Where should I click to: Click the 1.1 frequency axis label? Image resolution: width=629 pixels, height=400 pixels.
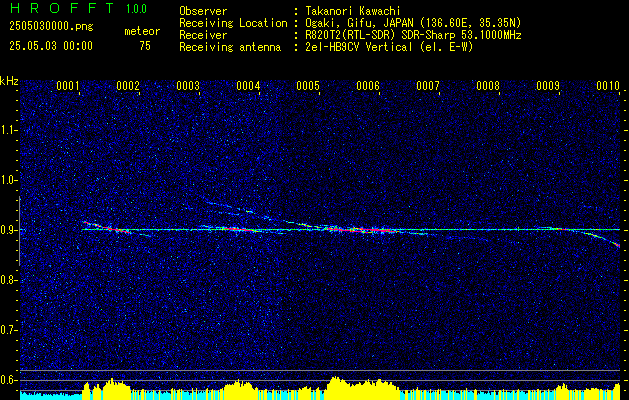[x=7, y=130]
